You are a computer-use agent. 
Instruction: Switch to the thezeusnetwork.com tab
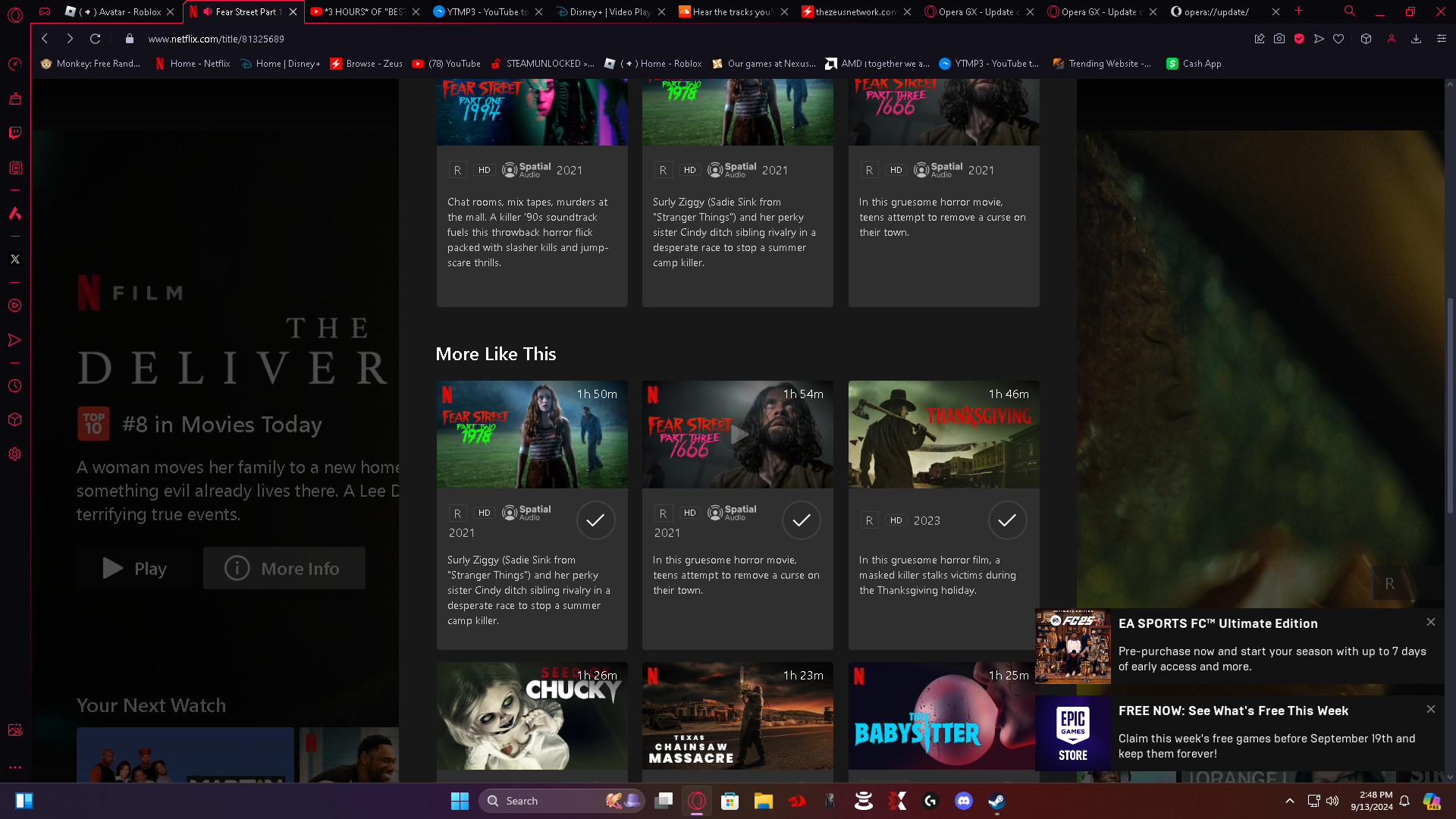[856, 12]
